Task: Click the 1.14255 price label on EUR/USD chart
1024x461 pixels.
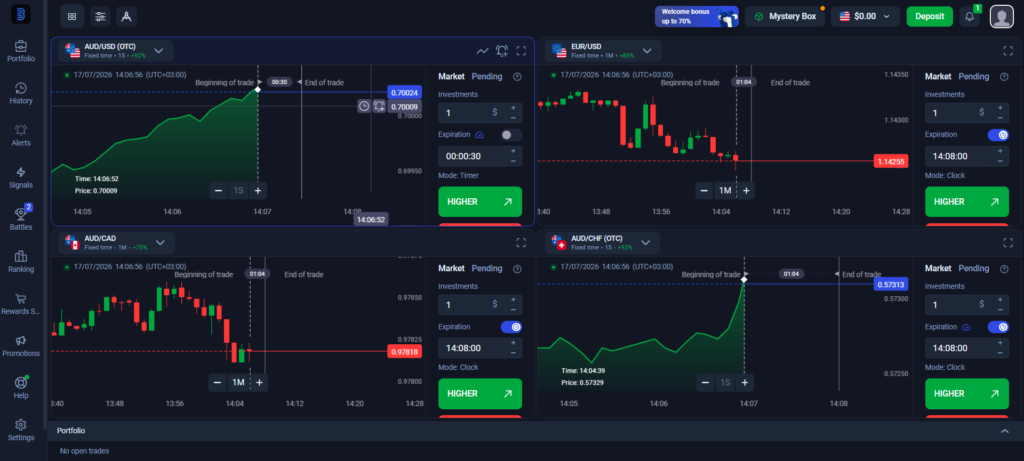Action: (891, 161)
